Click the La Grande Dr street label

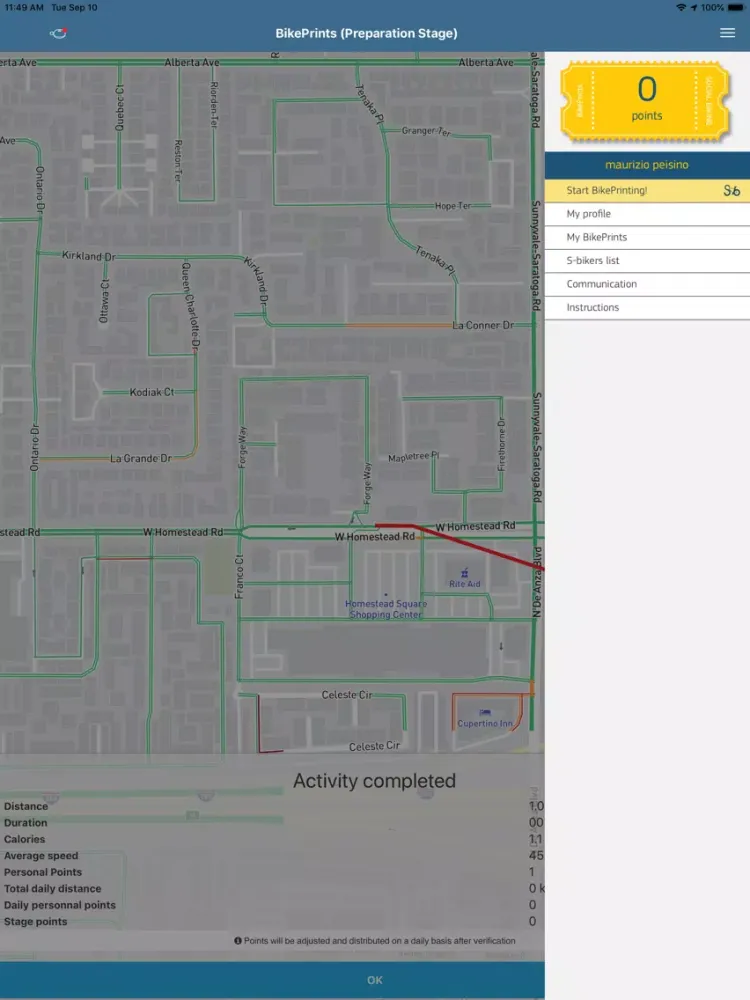click(141, 459)
